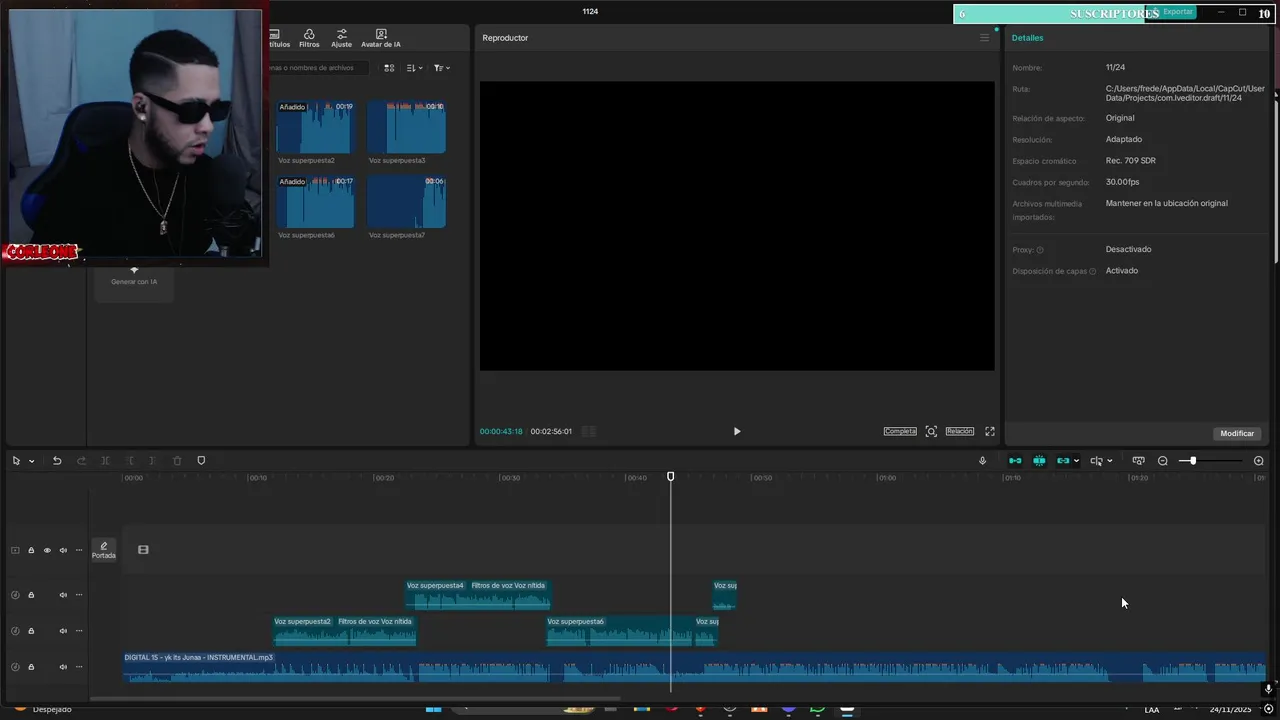Switch to the Detalles panel tab
The image size is (1280, 720).
pos(1027,38)
